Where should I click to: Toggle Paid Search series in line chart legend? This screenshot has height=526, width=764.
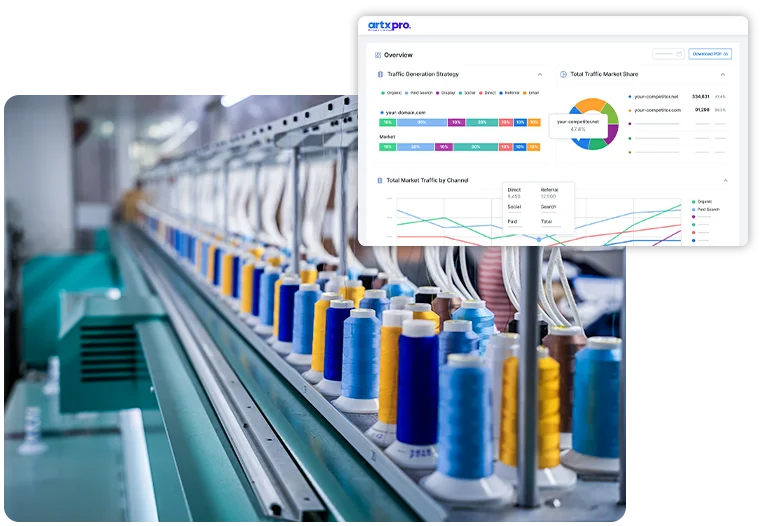[x=706, y=209]
